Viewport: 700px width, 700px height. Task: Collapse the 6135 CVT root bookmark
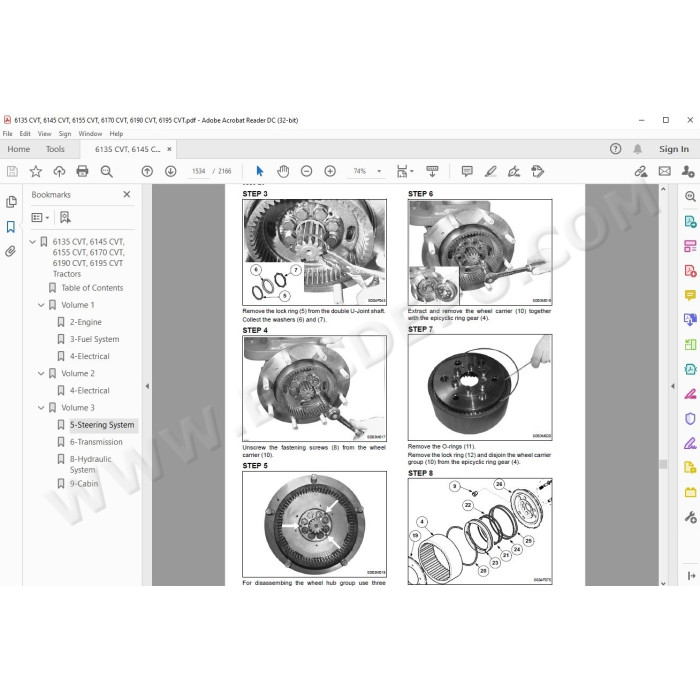pos(32,242)
